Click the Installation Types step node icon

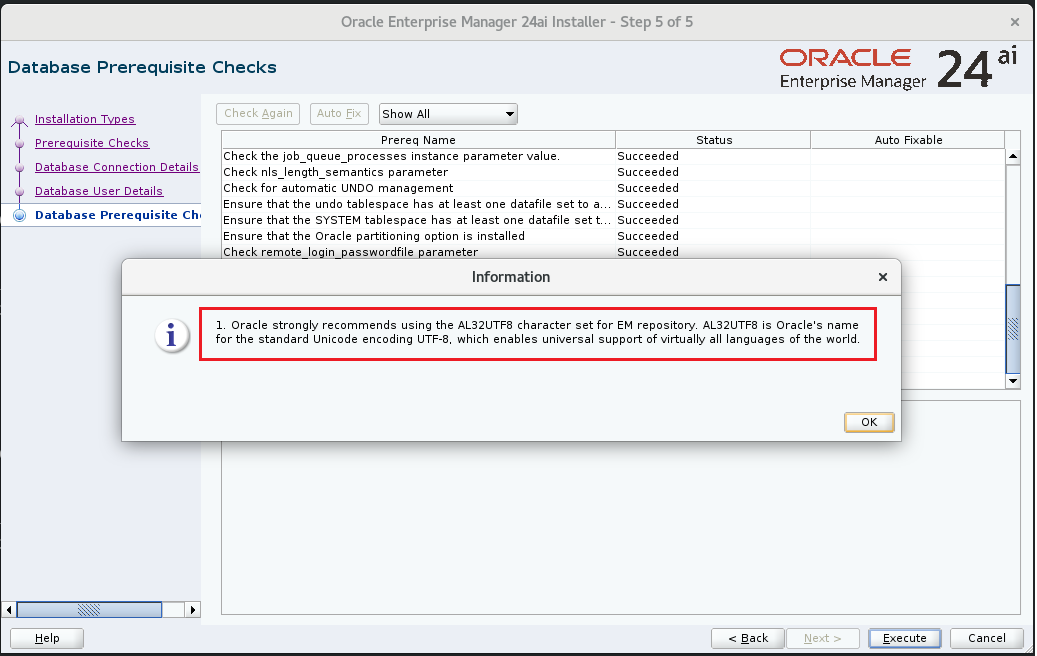[20, 120]
